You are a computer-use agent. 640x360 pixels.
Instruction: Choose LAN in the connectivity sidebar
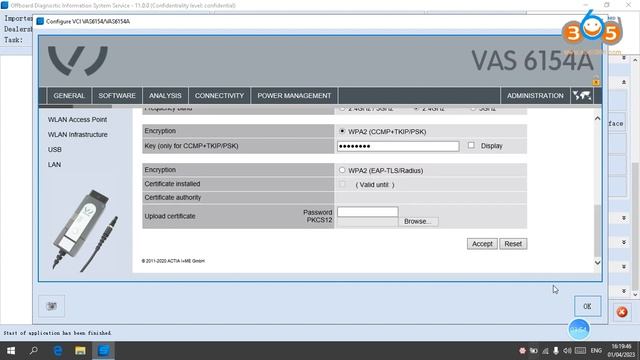54,165
